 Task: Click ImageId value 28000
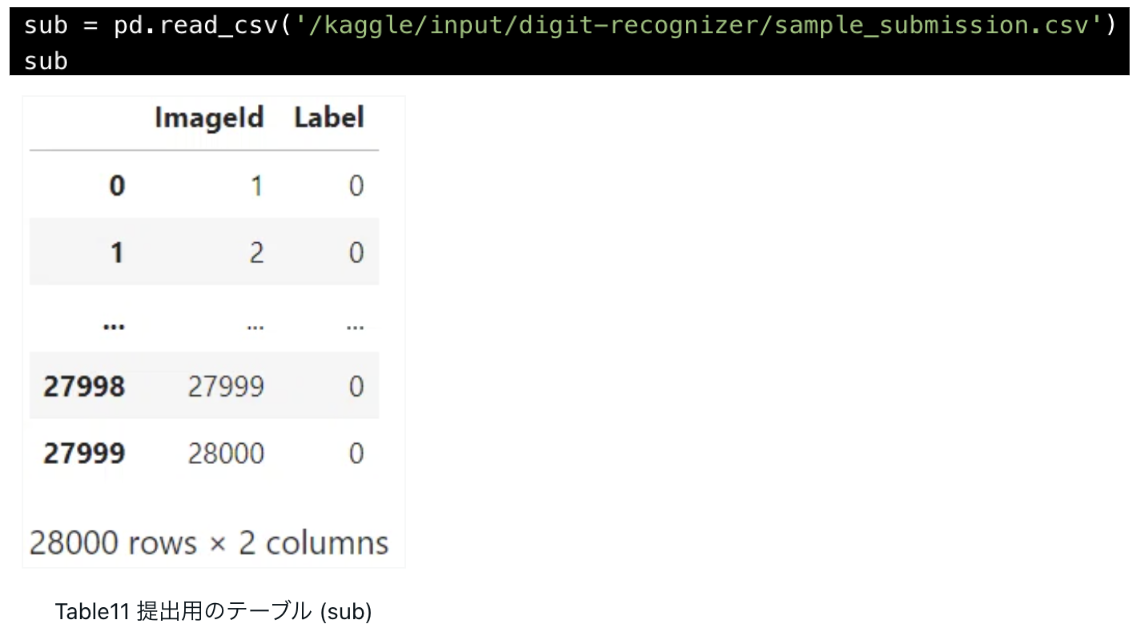[225, 453]
